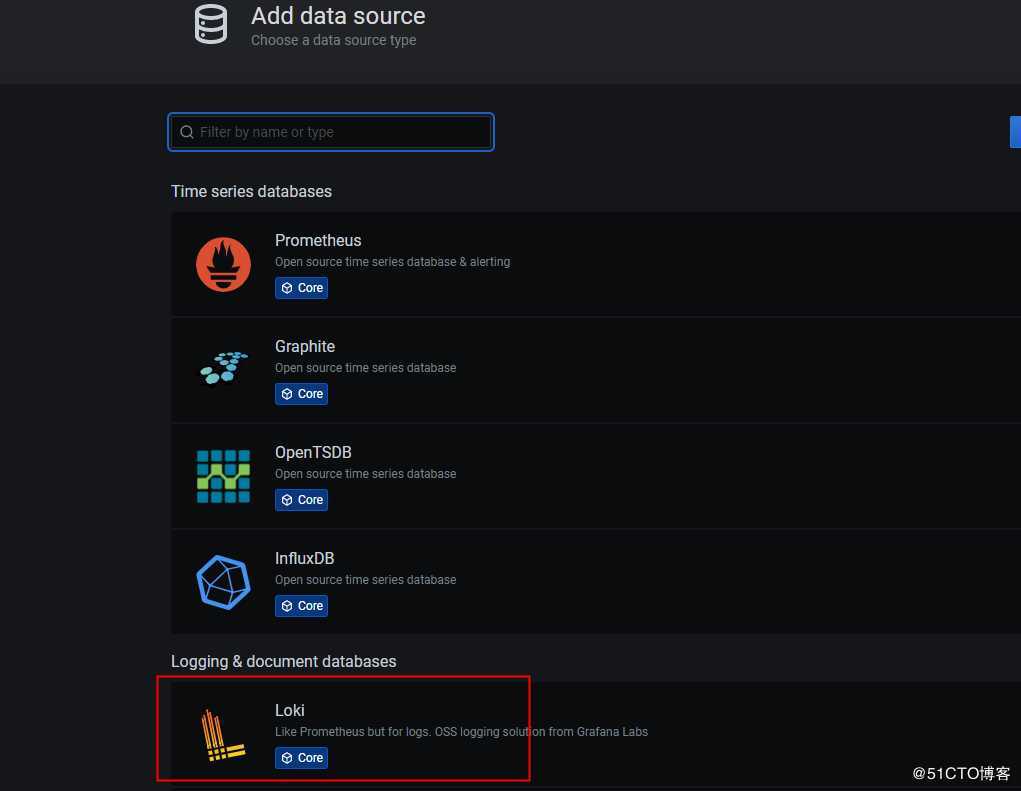Screen dimensions: 1021x791
Task: Click the Core badge under OpenTSDB
Action: coord(301,500)
